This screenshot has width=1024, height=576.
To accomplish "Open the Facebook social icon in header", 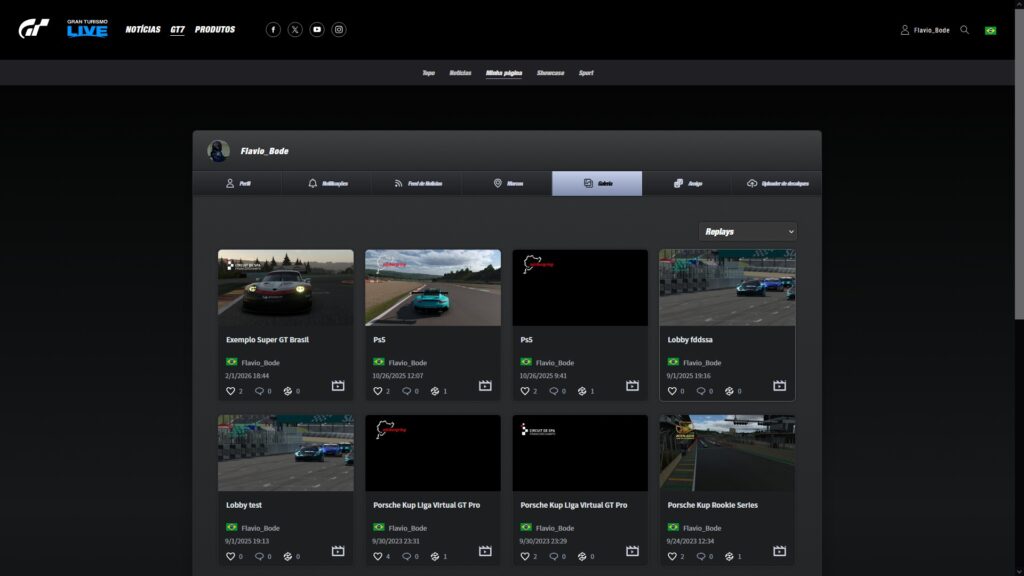I will click(x=273, y=30).
